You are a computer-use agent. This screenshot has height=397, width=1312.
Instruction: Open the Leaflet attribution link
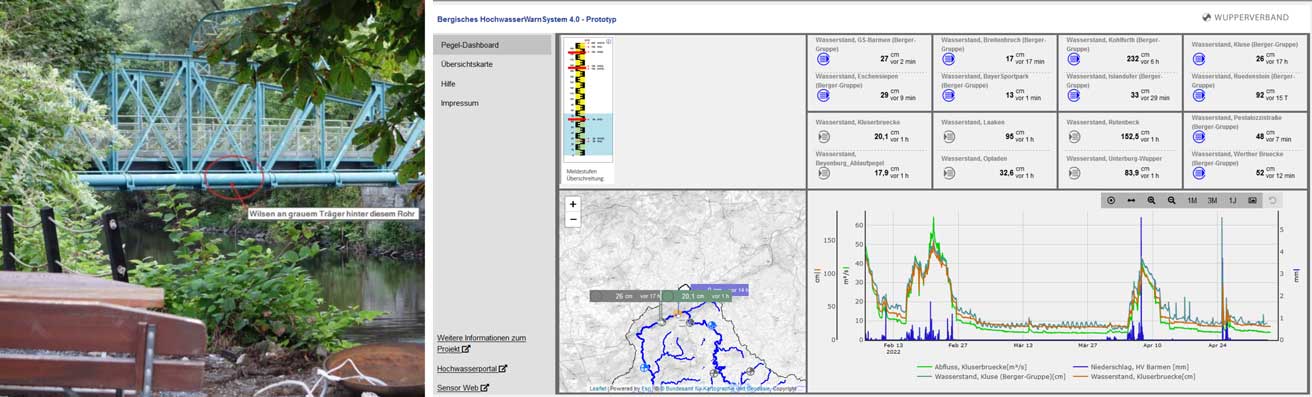(x=597, y=388)
